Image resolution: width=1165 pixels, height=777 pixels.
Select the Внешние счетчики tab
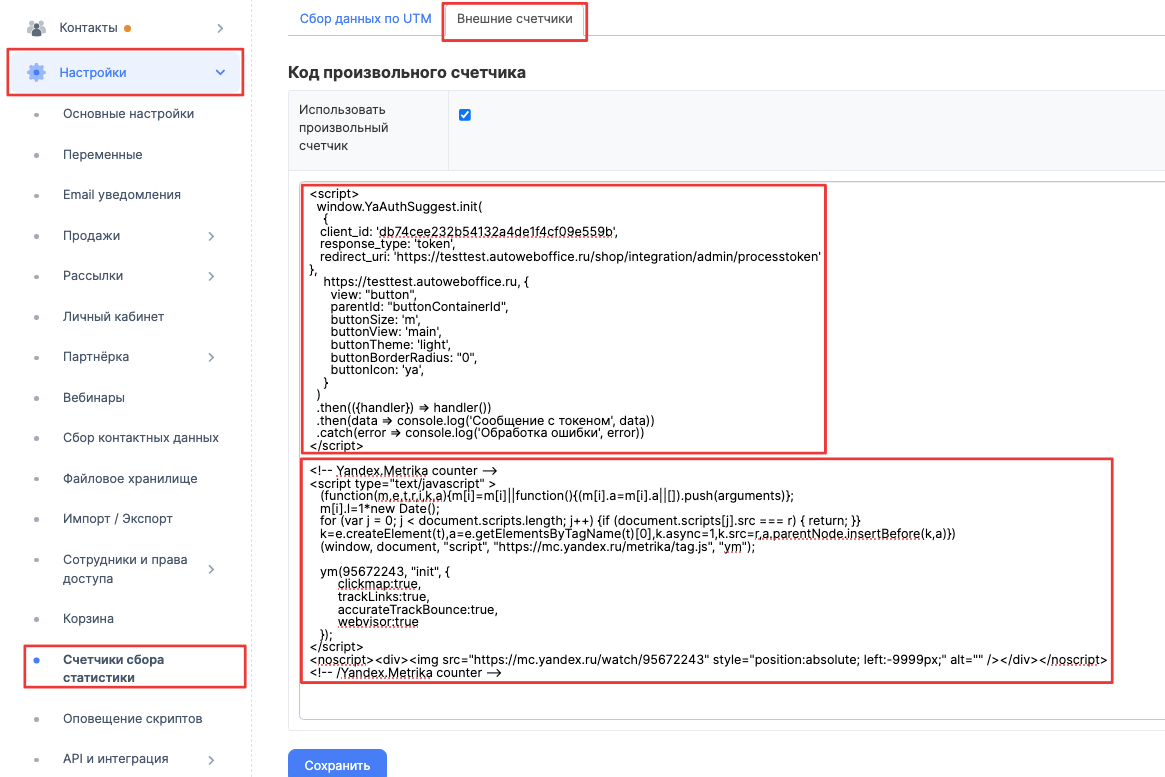point(515,19)
